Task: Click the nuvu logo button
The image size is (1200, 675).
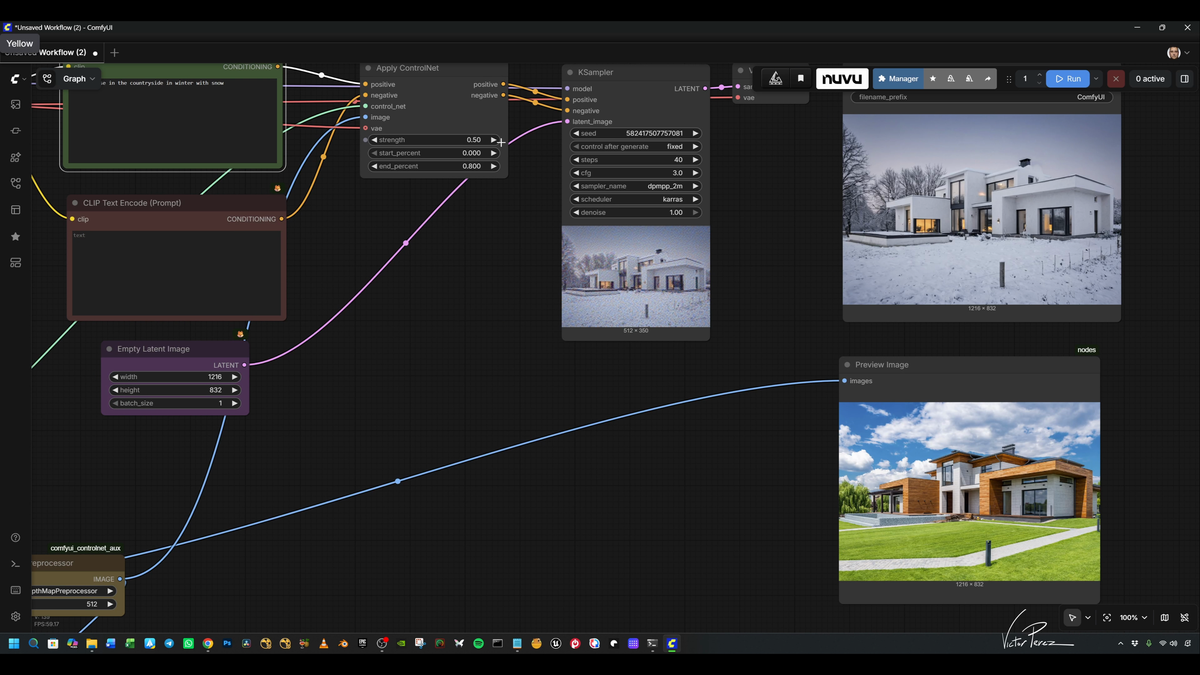Action: coord(842,79)
